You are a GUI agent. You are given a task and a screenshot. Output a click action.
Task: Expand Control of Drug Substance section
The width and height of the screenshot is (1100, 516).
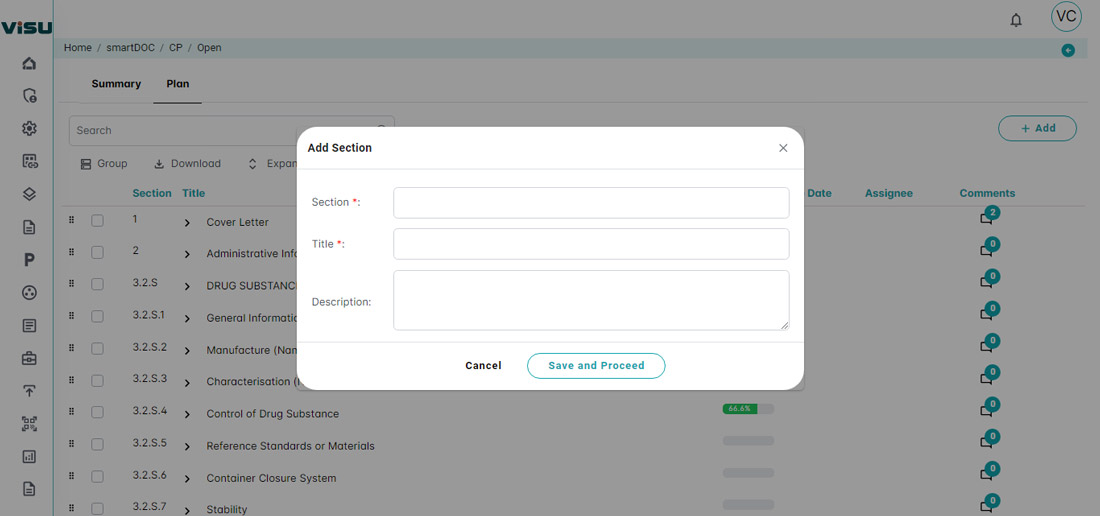(x=187, y=414)
